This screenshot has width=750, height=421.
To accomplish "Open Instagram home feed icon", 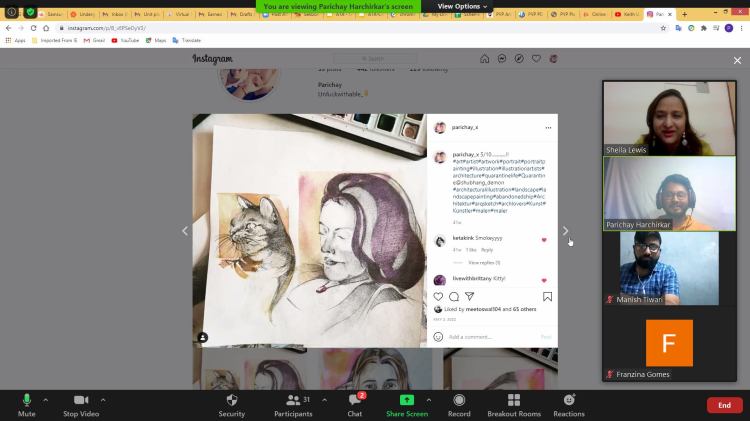I will [x=485, y=59].
